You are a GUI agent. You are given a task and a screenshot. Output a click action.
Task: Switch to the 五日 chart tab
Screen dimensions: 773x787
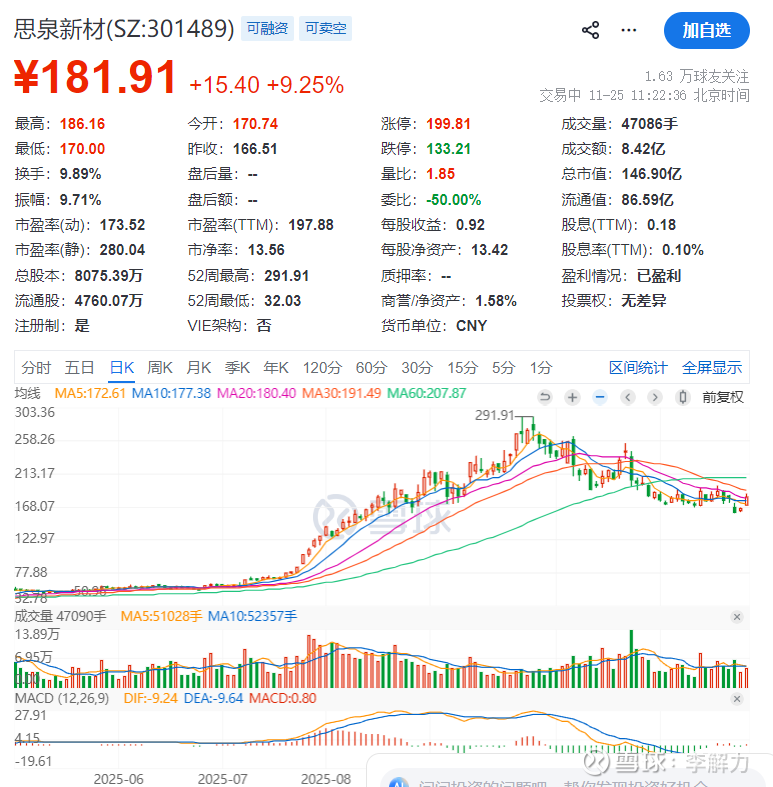coord(79,368)
